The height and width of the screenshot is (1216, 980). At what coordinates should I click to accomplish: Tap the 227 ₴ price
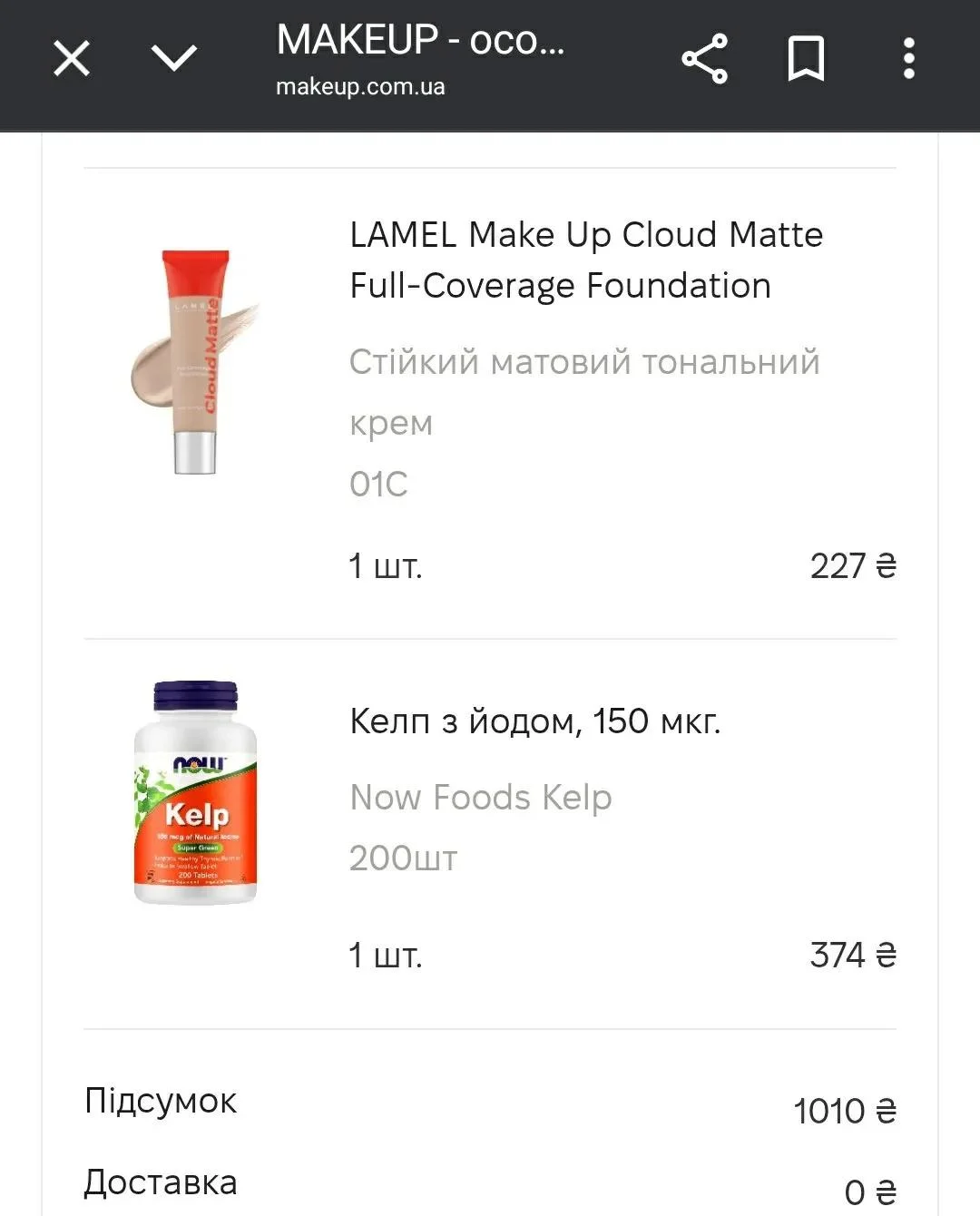pyautogui.click(x=852, y=566)
